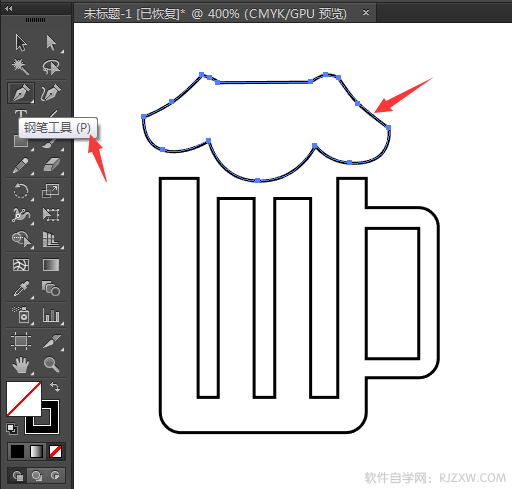The image size is (512, 489).
Task: Reset to default fill and stroke
Action: (x=12, y=429)
